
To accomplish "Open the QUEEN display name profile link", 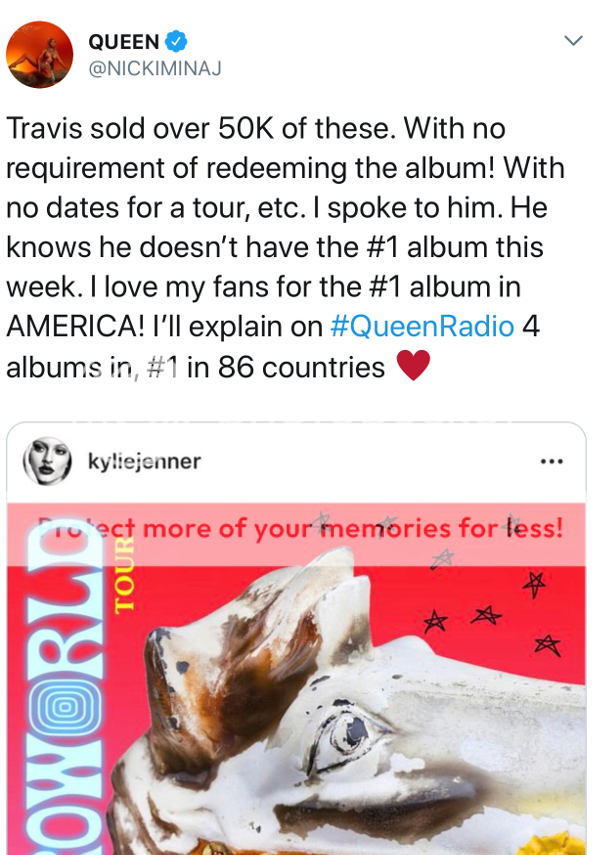I will pyautogui.click(x=123, y=41).
